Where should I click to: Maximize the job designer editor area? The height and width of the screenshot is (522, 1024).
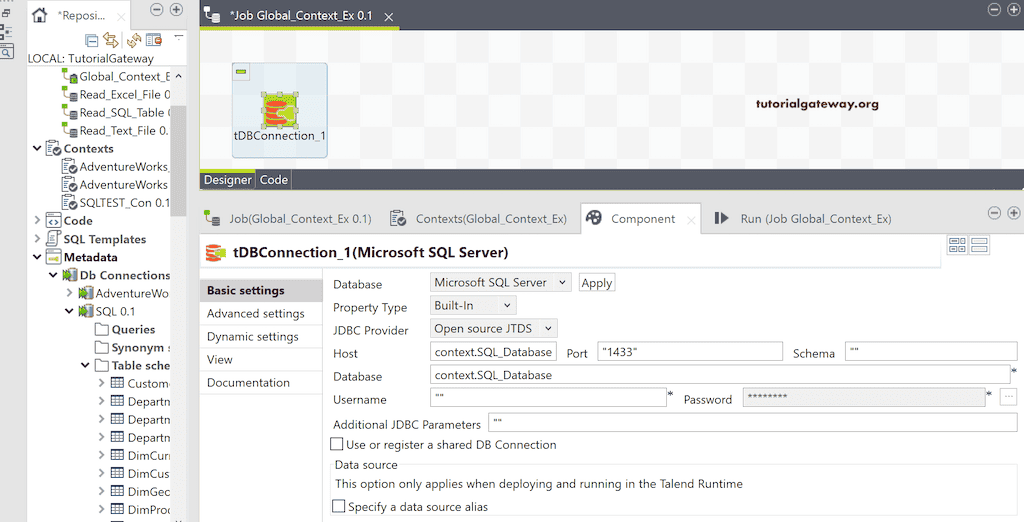[x=1014, y=9]
